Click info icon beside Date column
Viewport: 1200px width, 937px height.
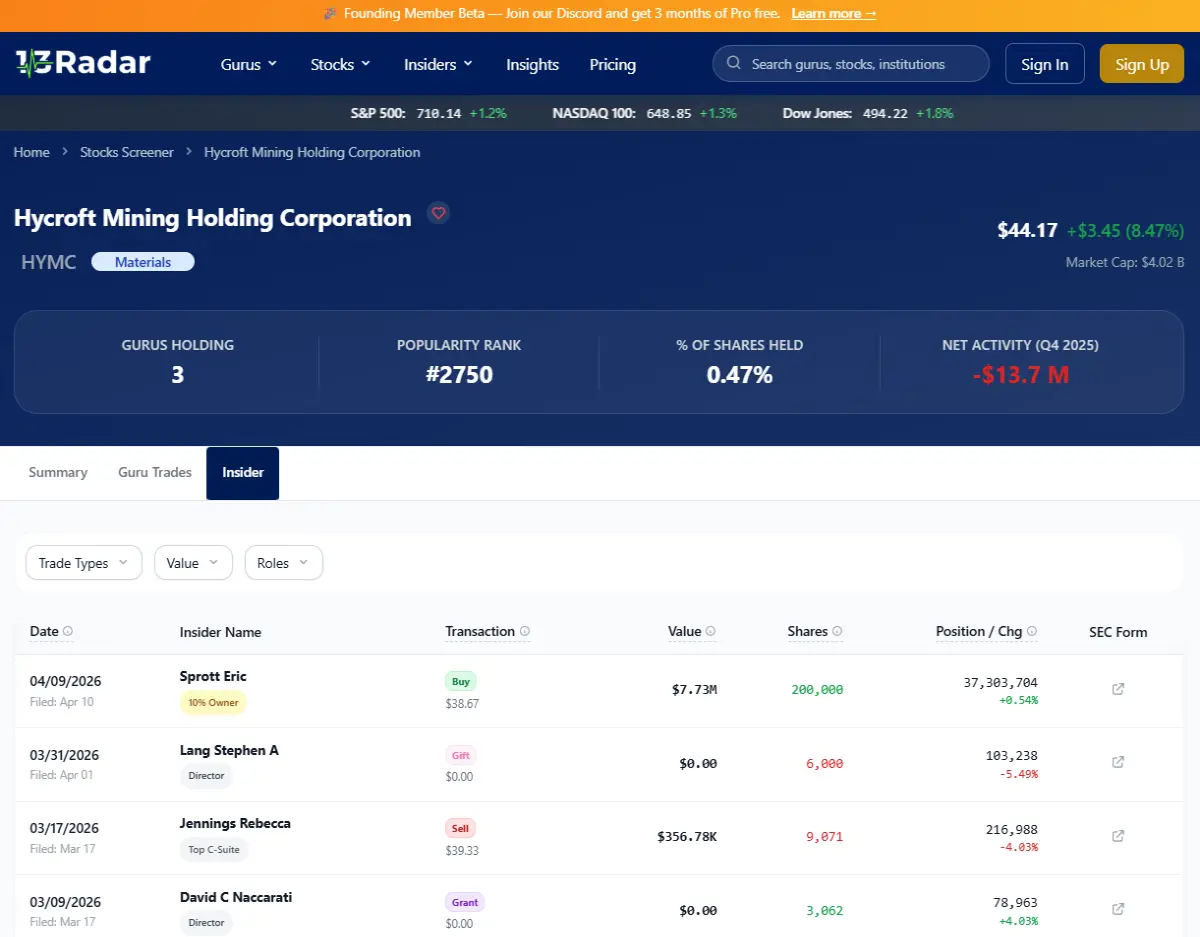[x=68, y=632]
